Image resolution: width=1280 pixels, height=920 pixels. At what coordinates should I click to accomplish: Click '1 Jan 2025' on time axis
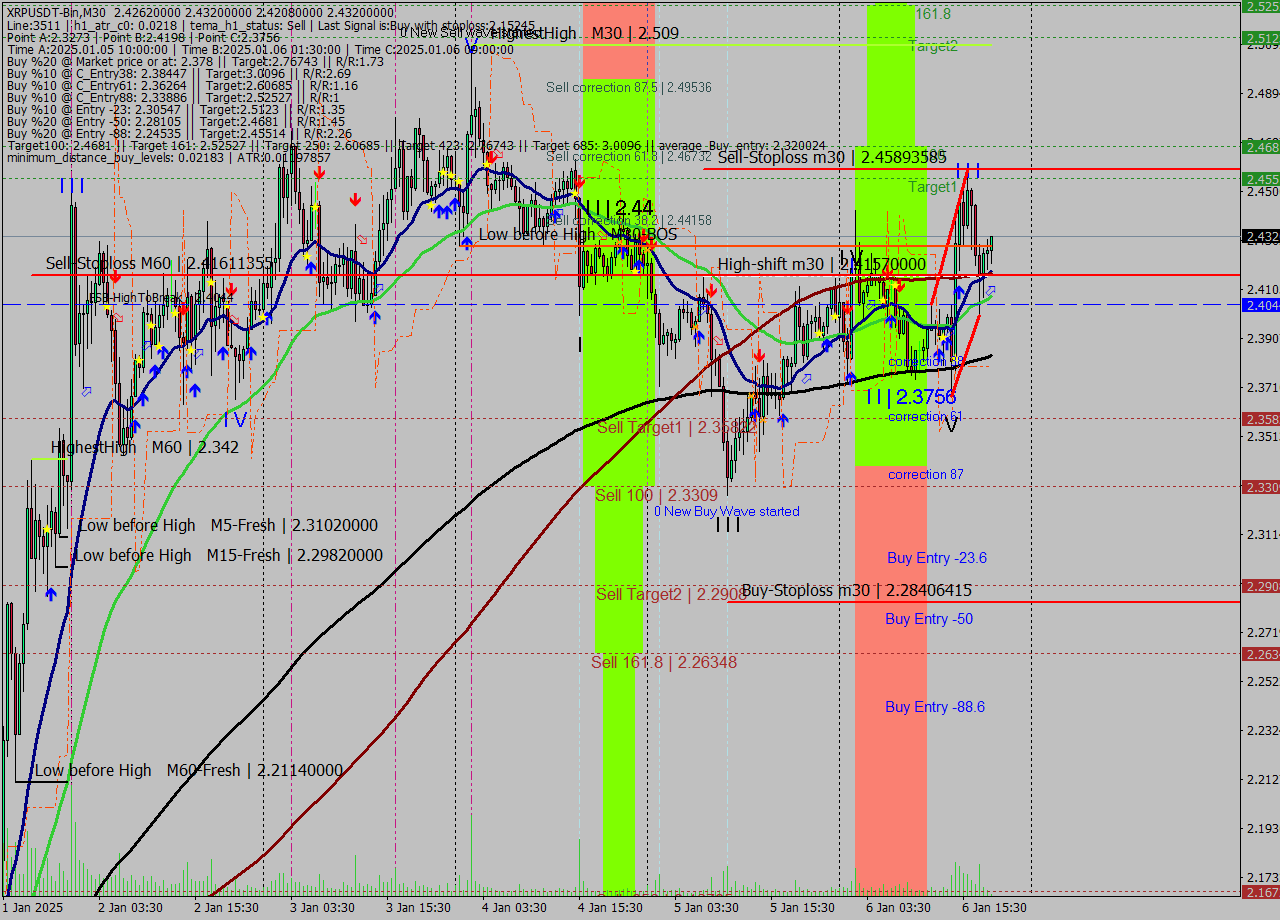(32, 908)
